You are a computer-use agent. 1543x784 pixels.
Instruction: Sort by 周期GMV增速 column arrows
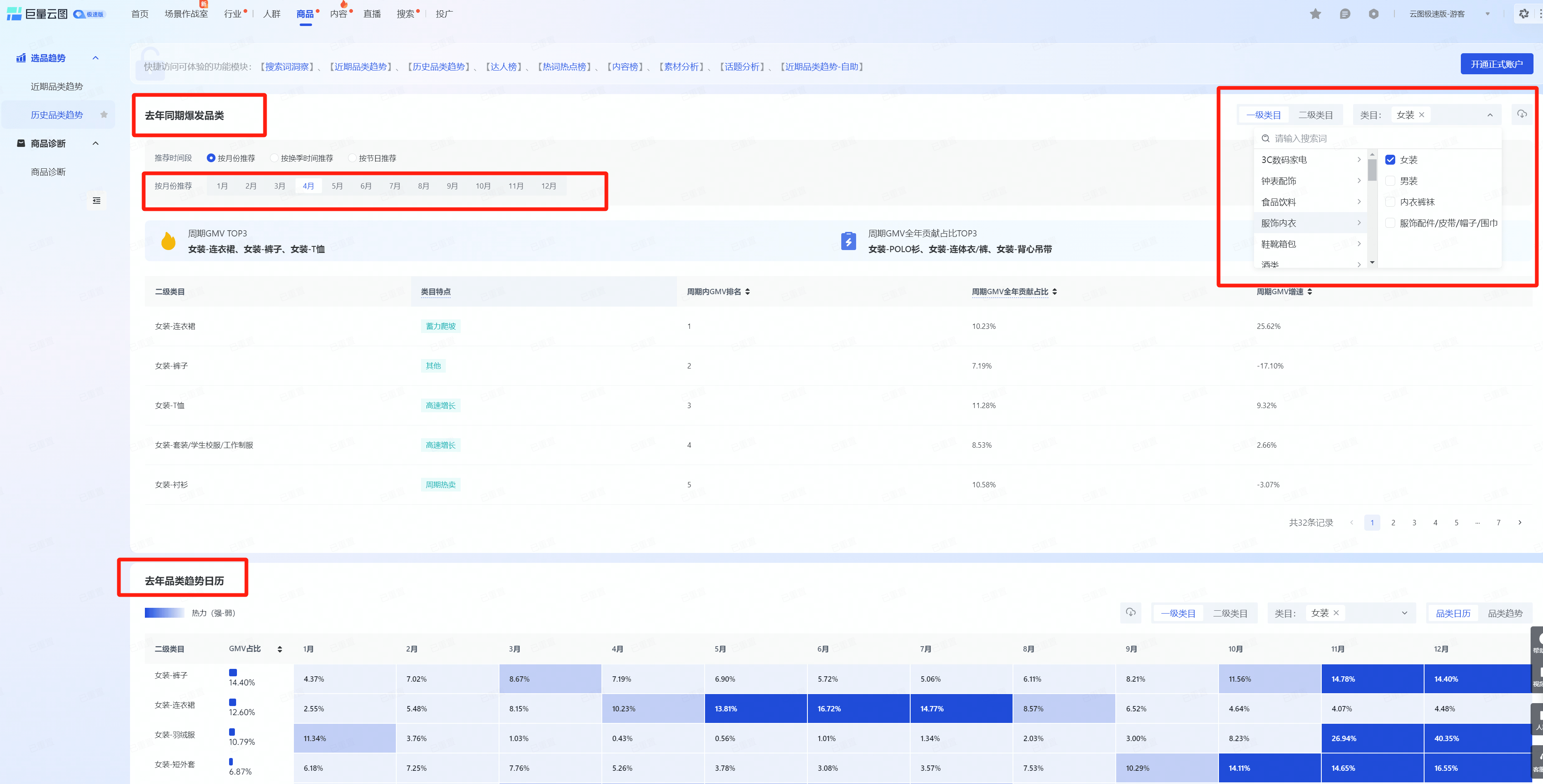[1309, 292]
